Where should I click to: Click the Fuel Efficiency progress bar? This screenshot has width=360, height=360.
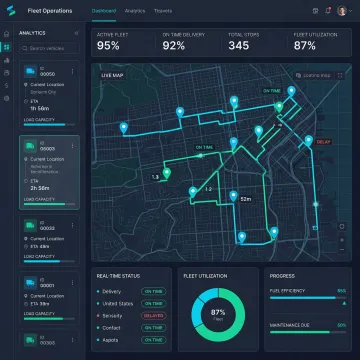[x=308, y=298]
